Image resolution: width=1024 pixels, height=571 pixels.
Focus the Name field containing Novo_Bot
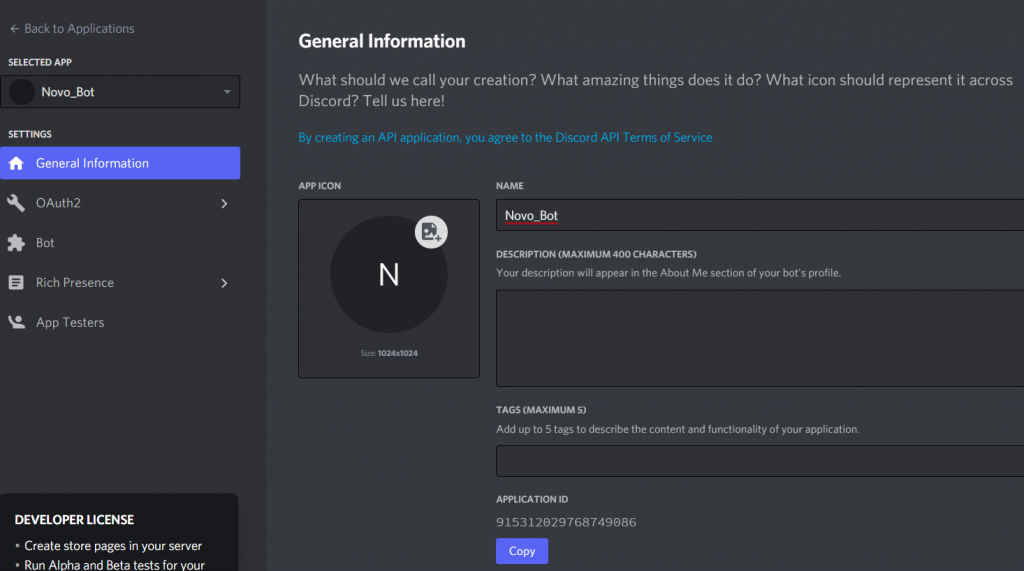(760, 216)
